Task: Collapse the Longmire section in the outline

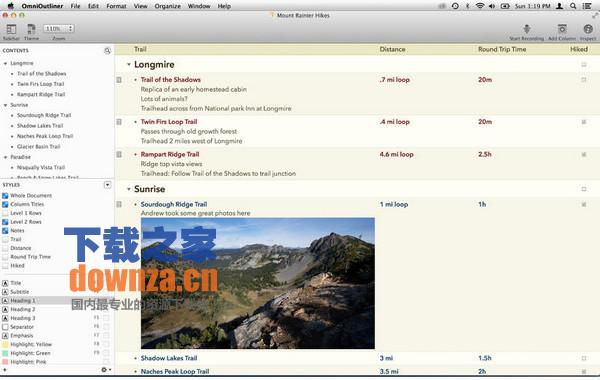Action: pyautogui.click(x=129, y=65)
